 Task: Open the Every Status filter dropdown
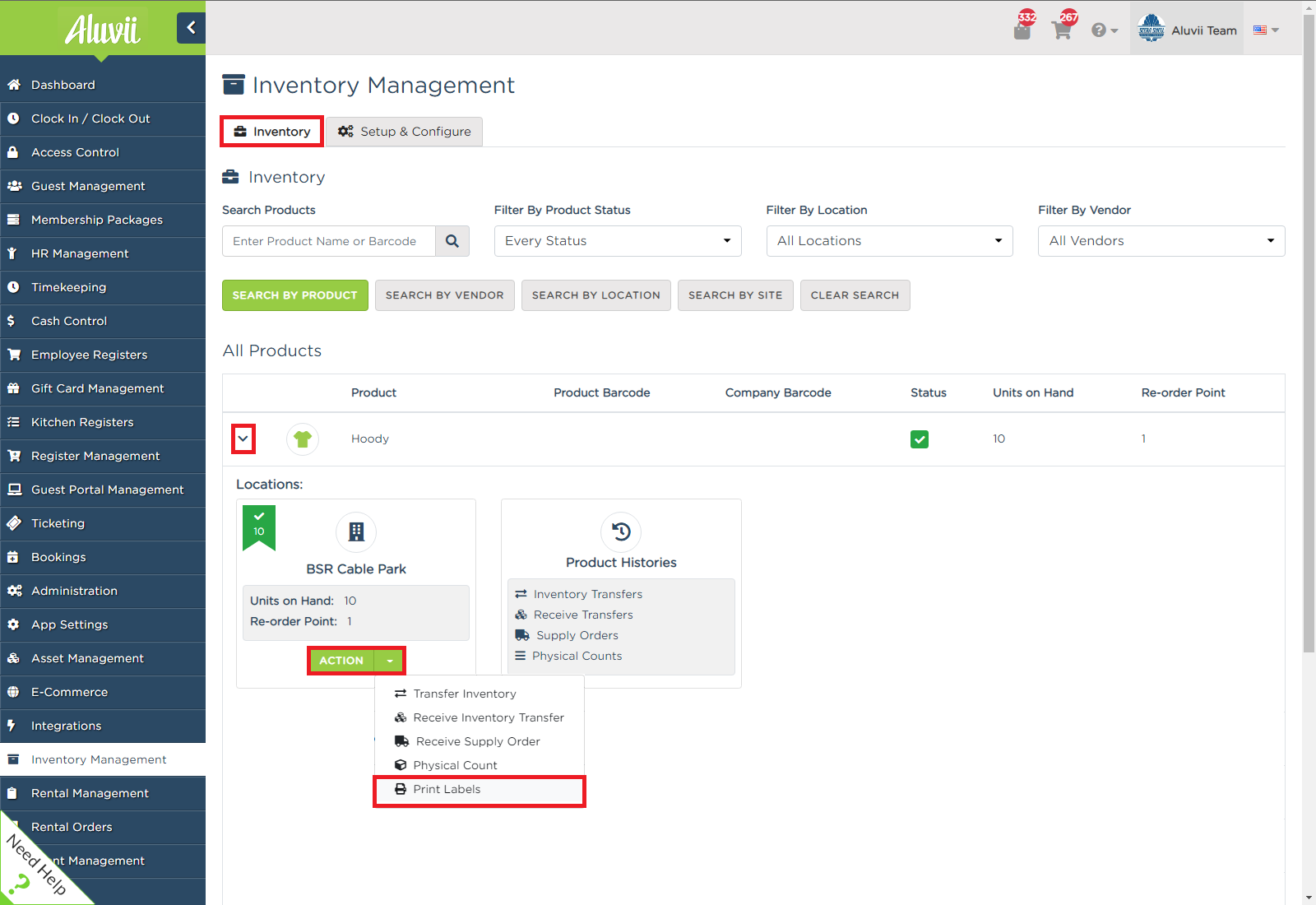point(617,240)
